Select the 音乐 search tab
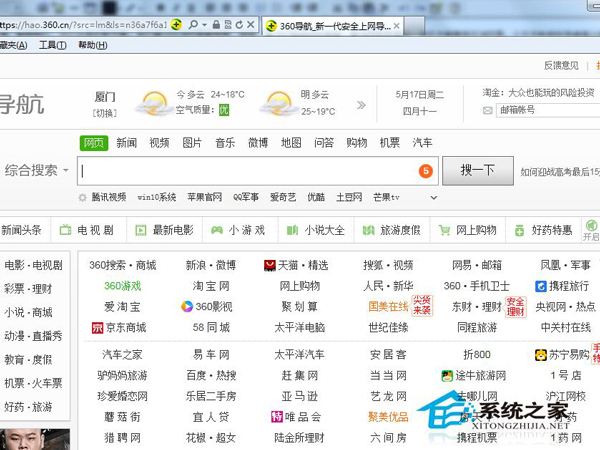This screenshot has width=600, height=450. click(x=225, y=143)
